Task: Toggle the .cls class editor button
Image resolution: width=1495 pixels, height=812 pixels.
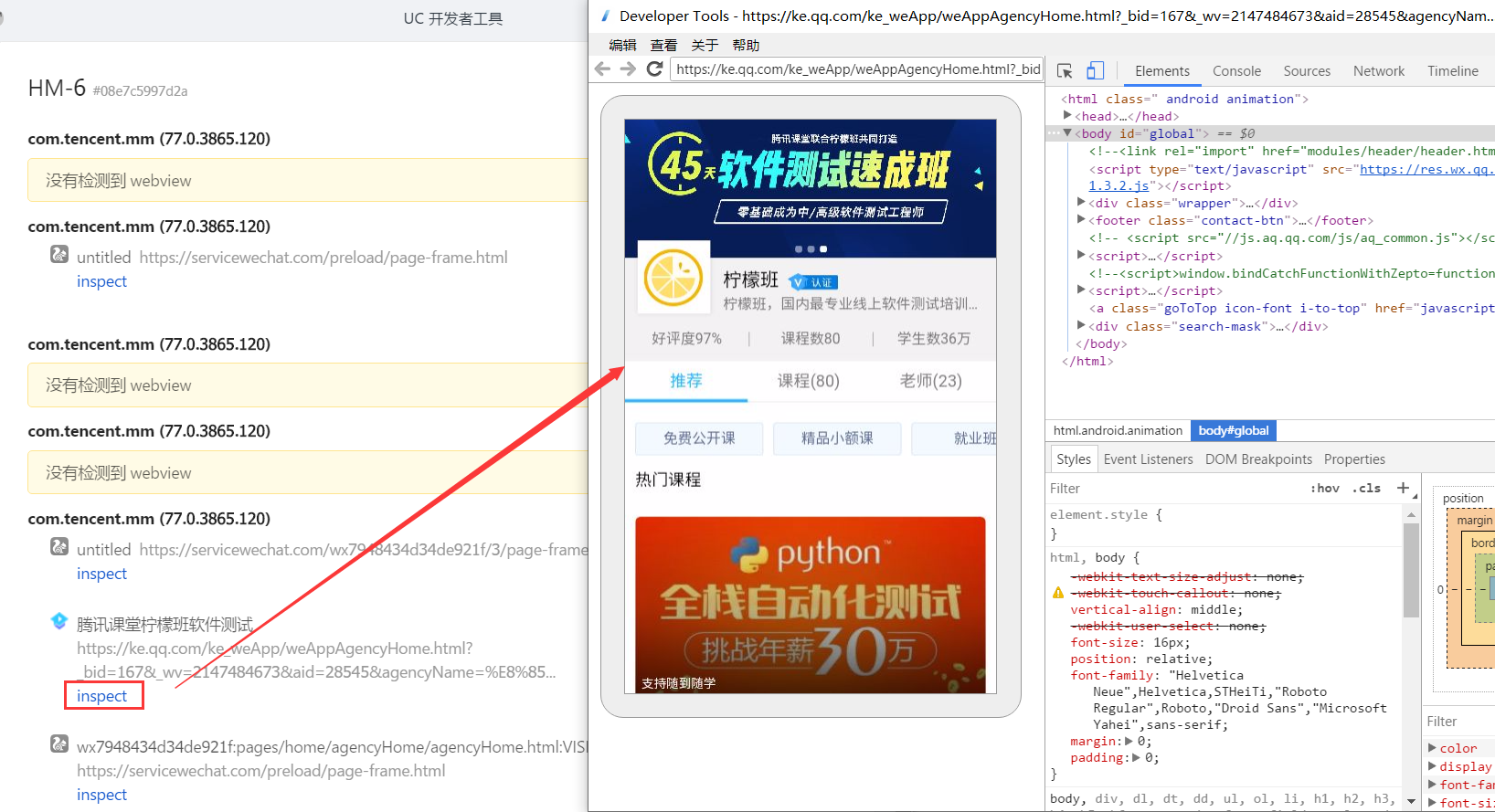Action: [x=1366, y=489]
